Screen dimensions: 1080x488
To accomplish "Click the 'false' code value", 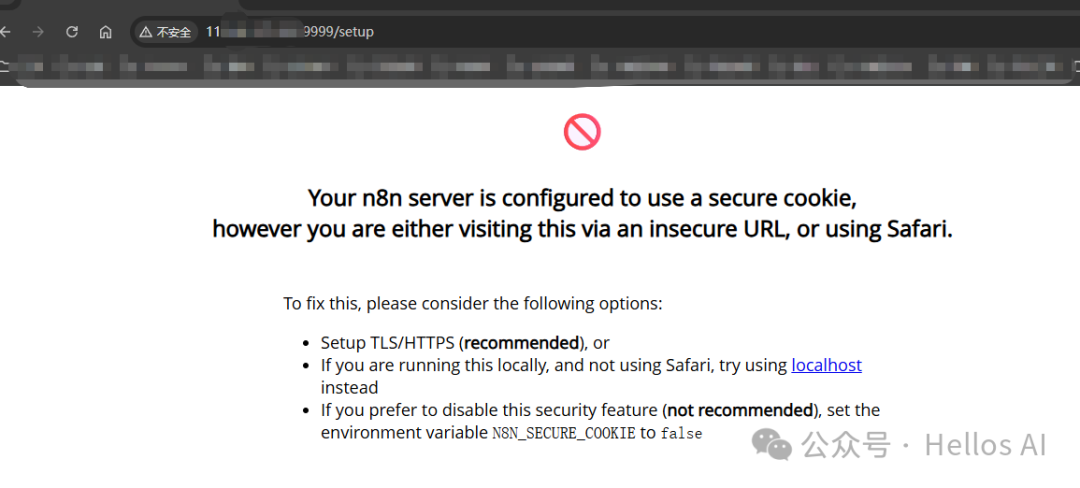I will 682,433.
